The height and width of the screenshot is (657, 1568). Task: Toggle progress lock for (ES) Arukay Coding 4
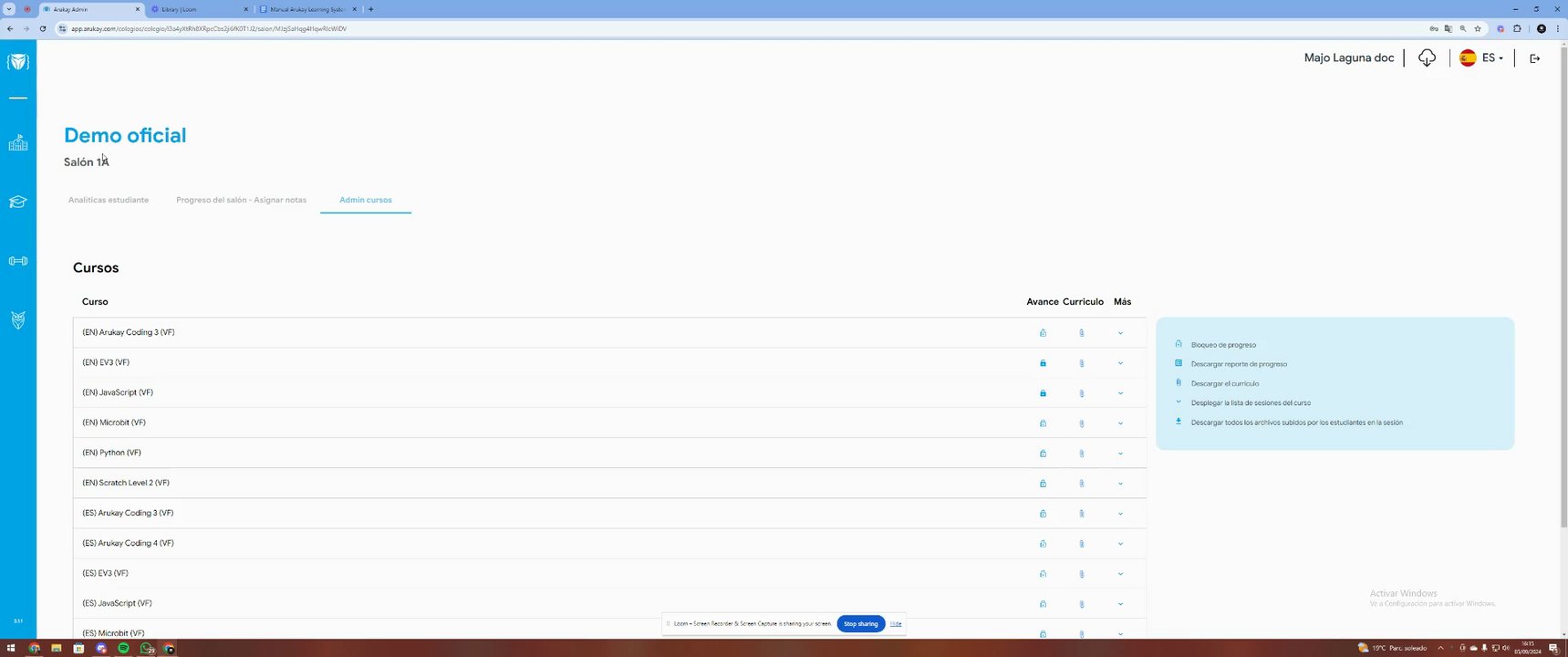coord(1043,544)
